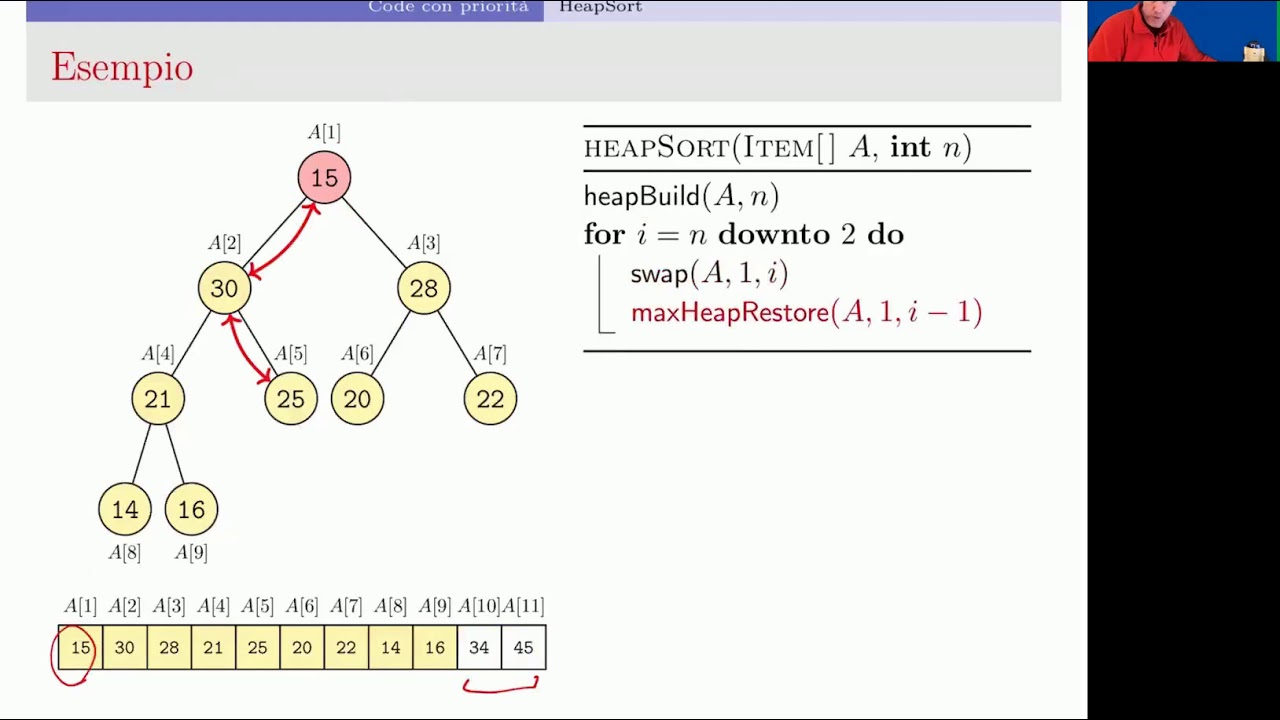Open the HeapSort section tab
This screenshot has width=1280, height=720.
[600, 7]
